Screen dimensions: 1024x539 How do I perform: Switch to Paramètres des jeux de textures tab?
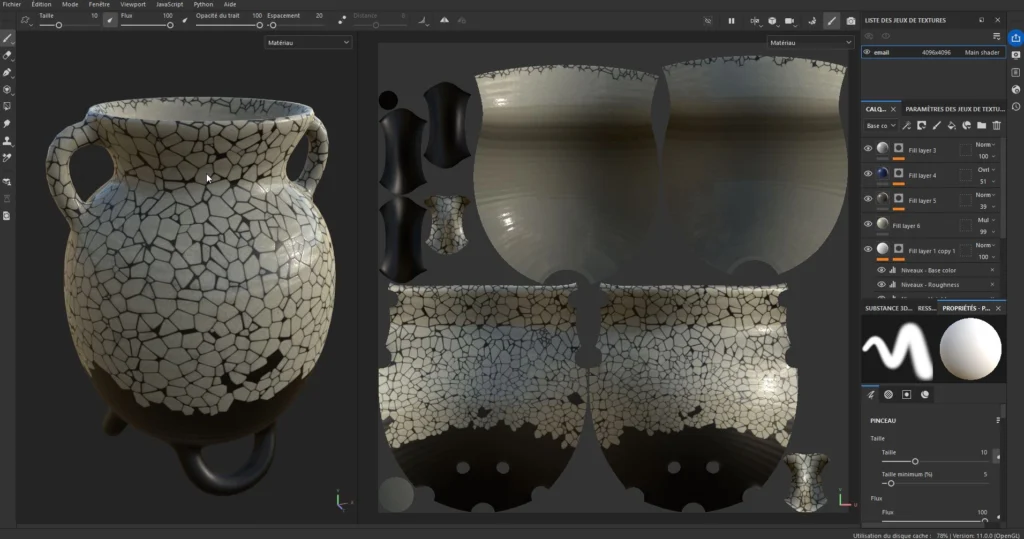pos(954,108)
